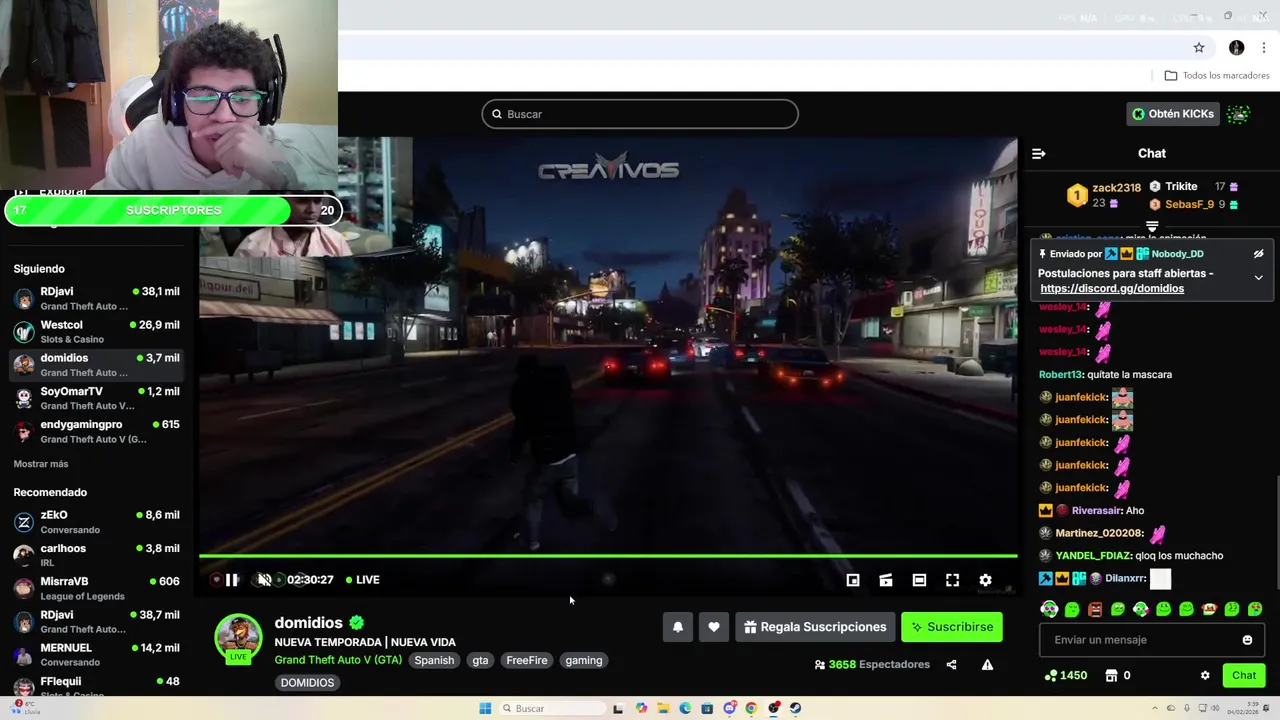Click Robert13 username in chat
Viewport: 1280px width, 720px height.
click(x=1060, y=375)
